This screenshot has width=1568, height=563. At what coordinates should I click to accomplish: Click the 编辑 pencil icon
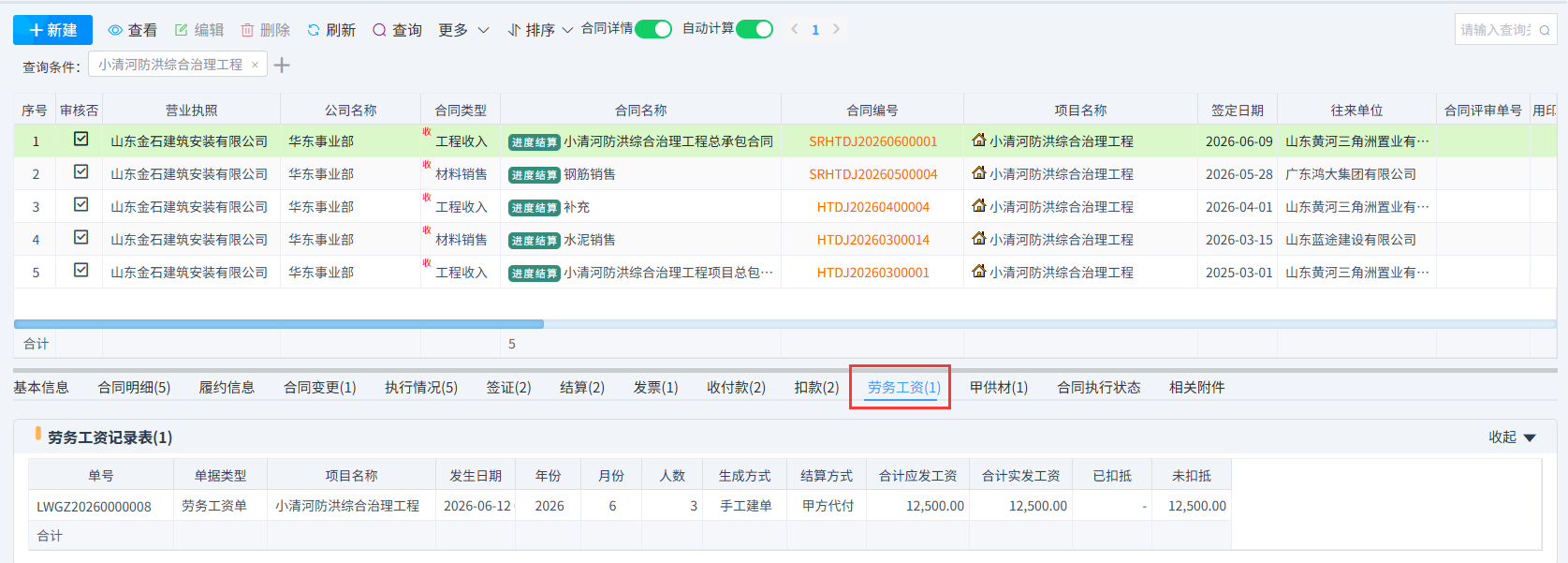[182, 30]
